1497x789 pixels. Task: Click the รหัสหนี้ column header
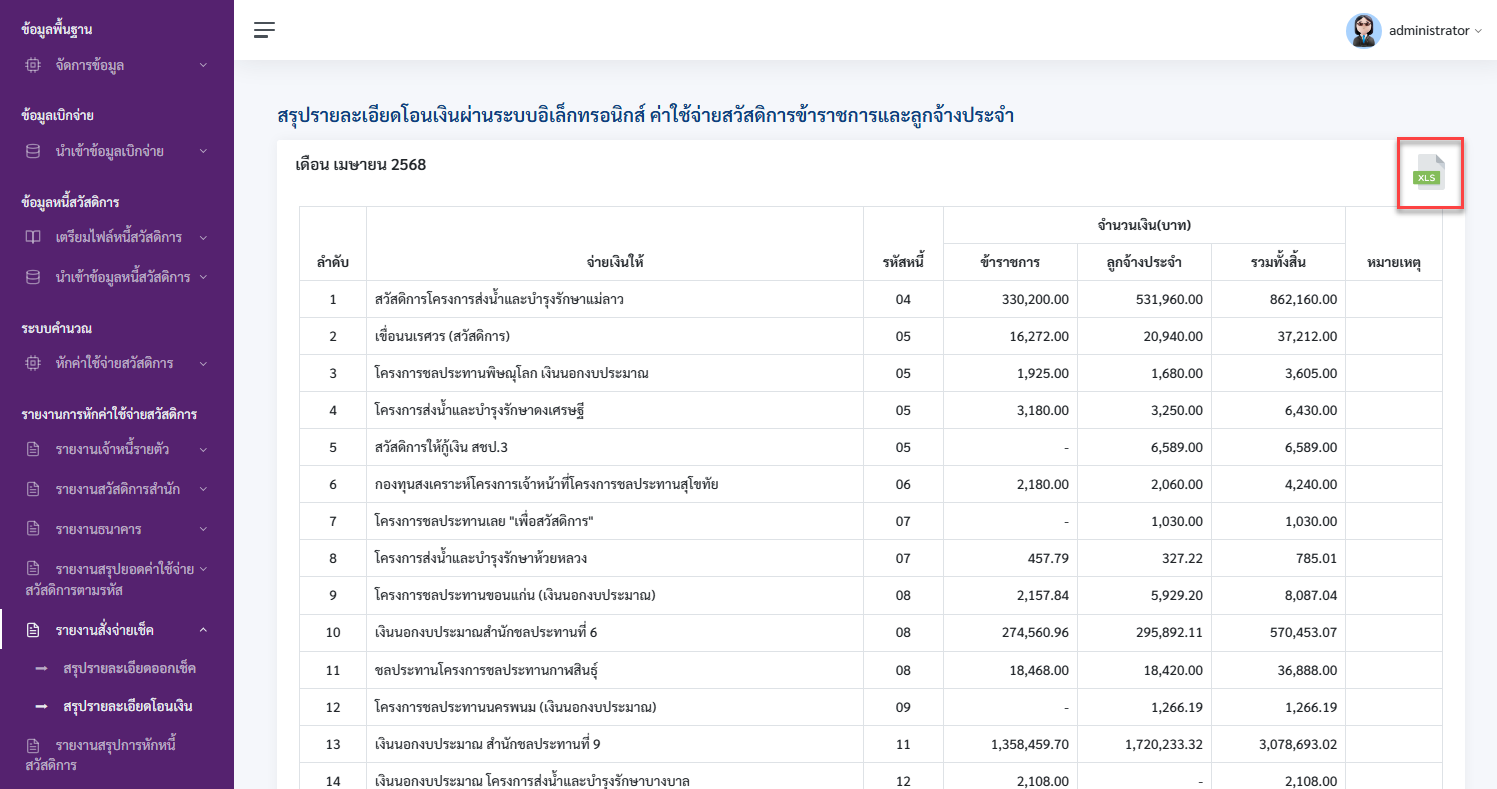pos(903,263)
